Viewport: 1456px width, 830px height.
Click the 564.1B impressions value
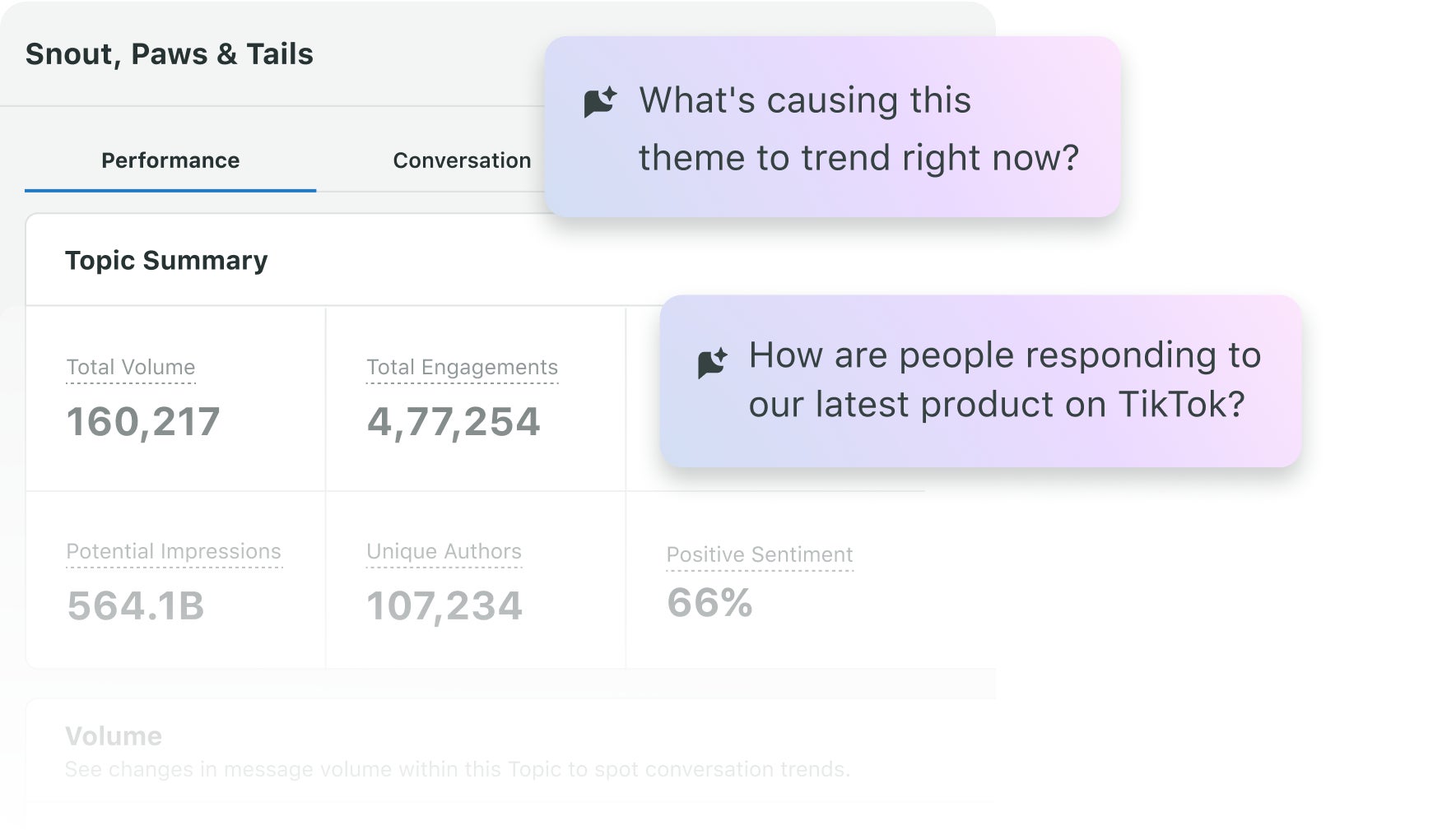(137, 606)
